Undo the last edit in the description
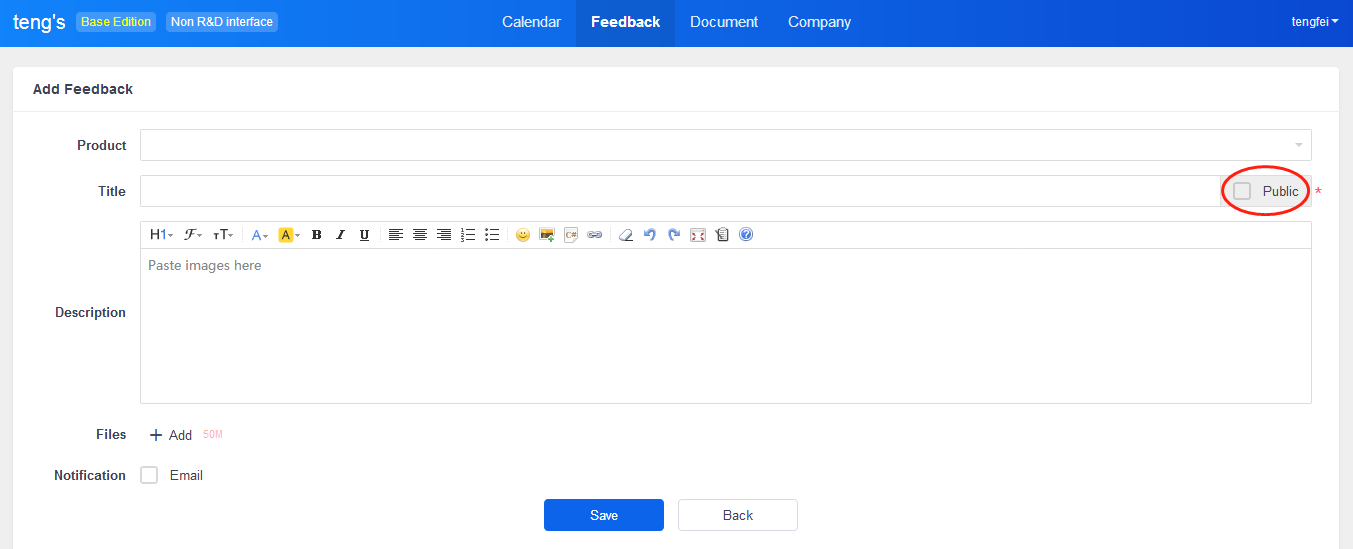 [650, 235]
